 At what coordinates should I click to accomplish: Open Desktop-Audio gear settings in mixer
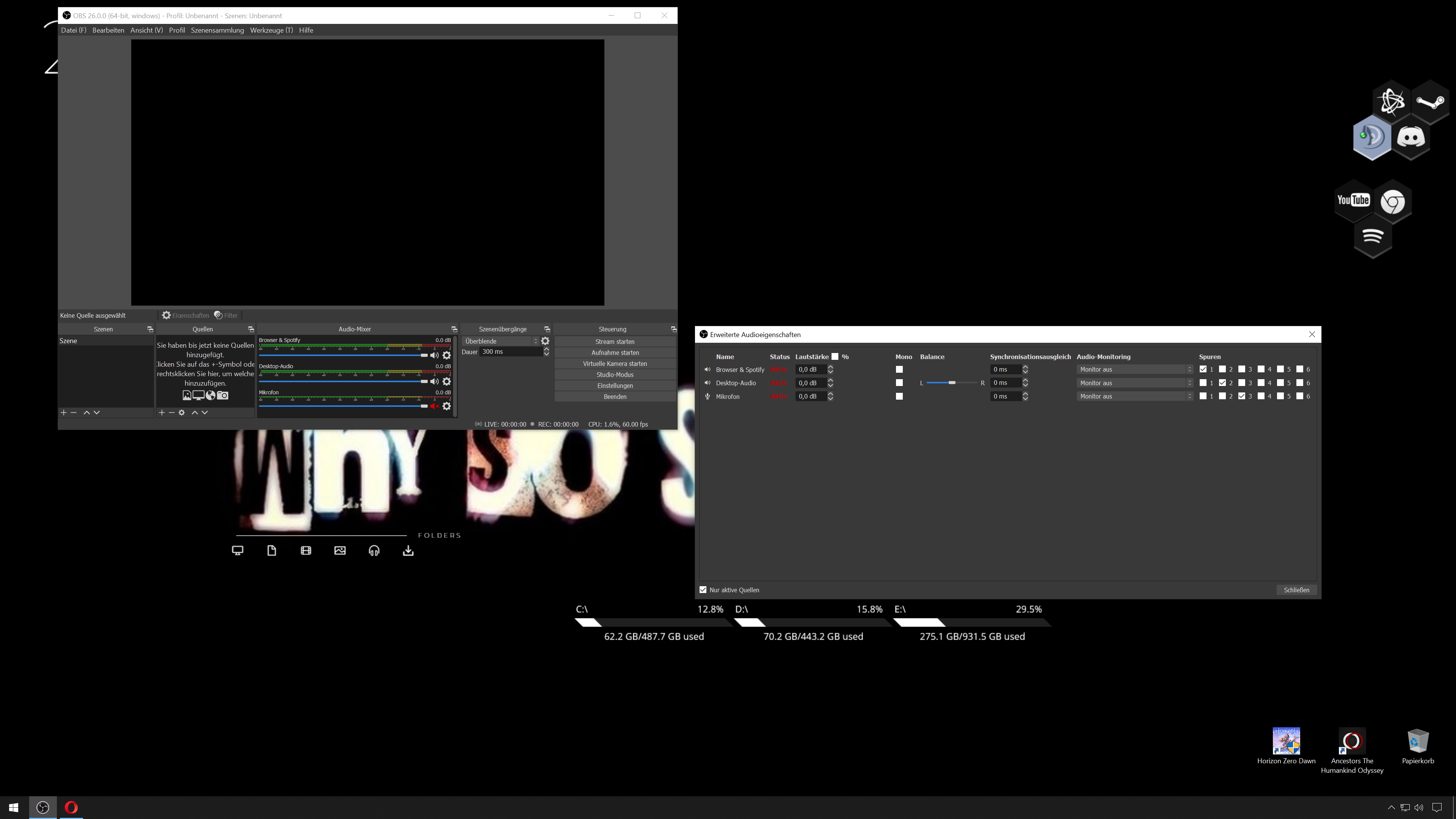pyautogui.click(x=447, y=381)
